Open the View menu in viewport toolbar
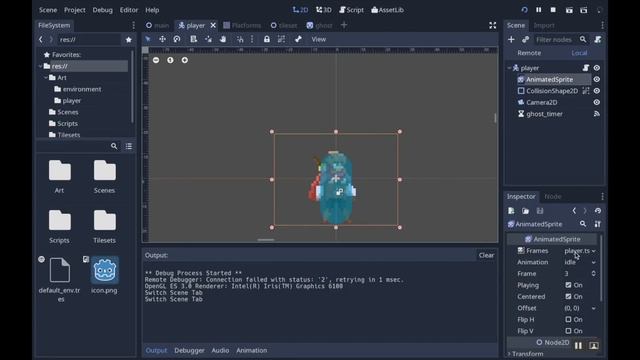640x360 pixels. pyautogui.click(x=318, y=39)
